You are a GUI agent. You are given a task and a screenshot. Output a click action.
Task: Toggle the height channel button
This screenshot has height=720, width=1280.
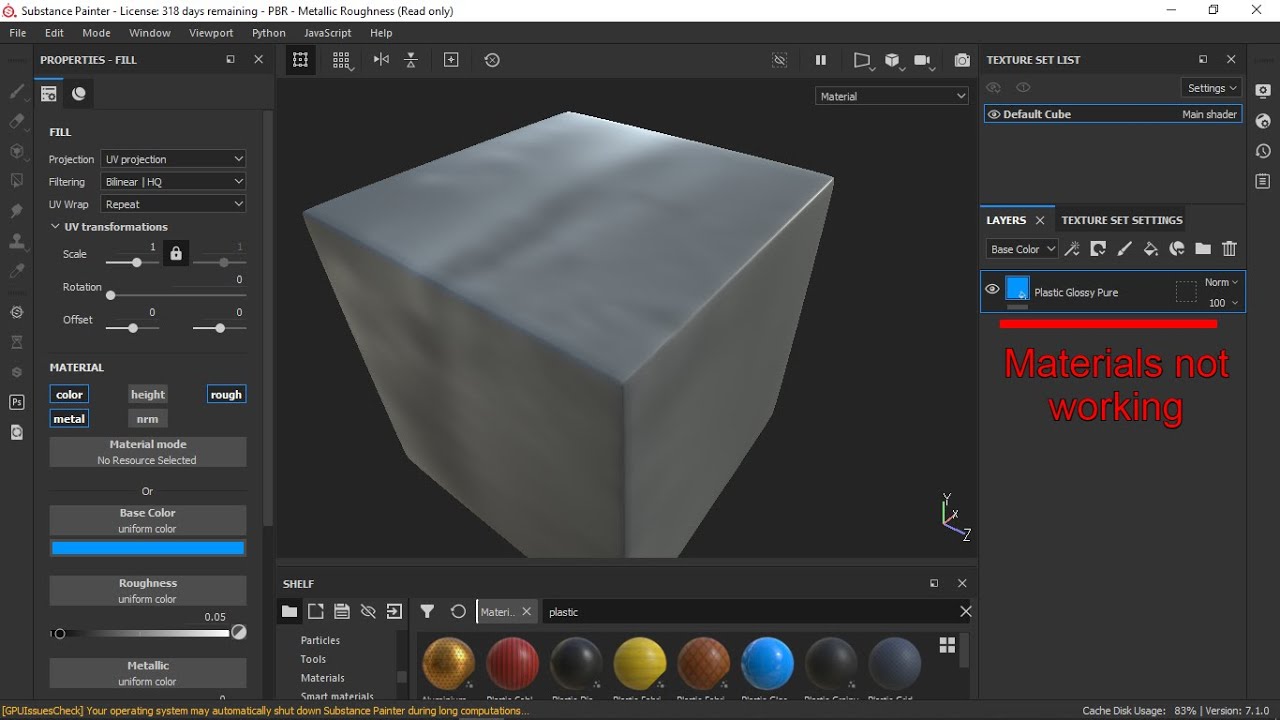click(148, 394)
